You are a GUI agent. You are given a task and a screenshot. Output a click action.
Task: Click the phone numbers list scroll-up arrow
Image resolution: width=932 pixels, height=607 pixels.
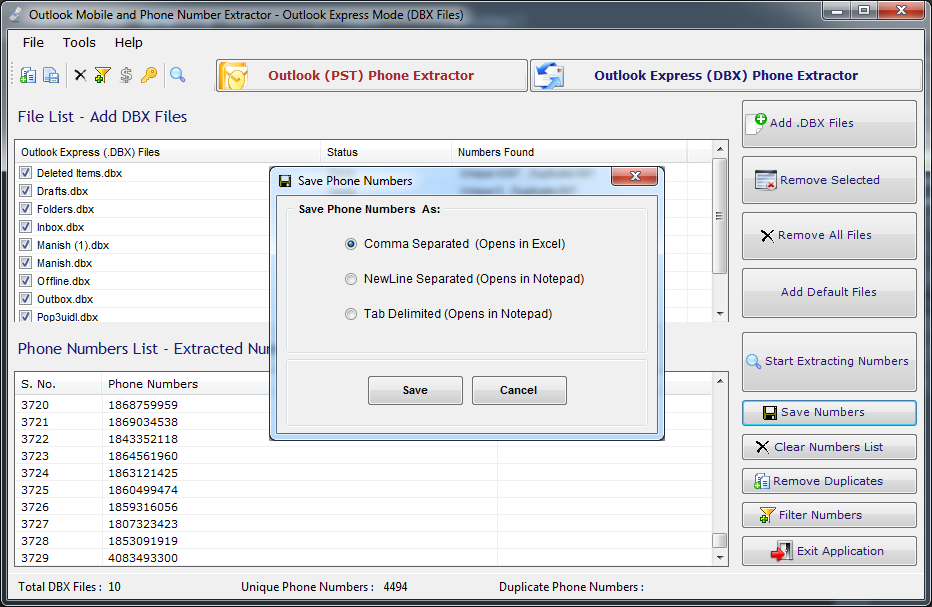tap(720, 380)
